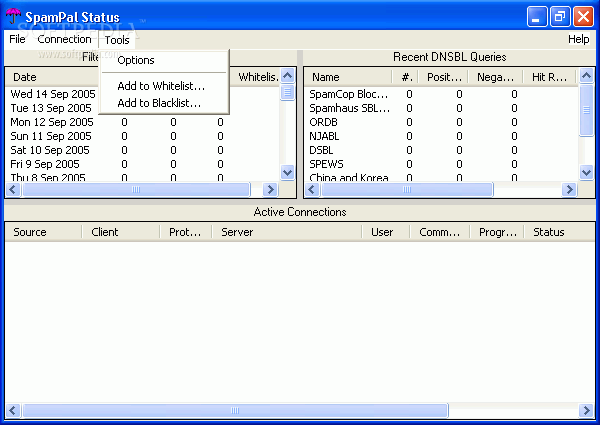600x425 pixels.
Task: Minimize the SpamPal Status window
Action: pos(536,16)
